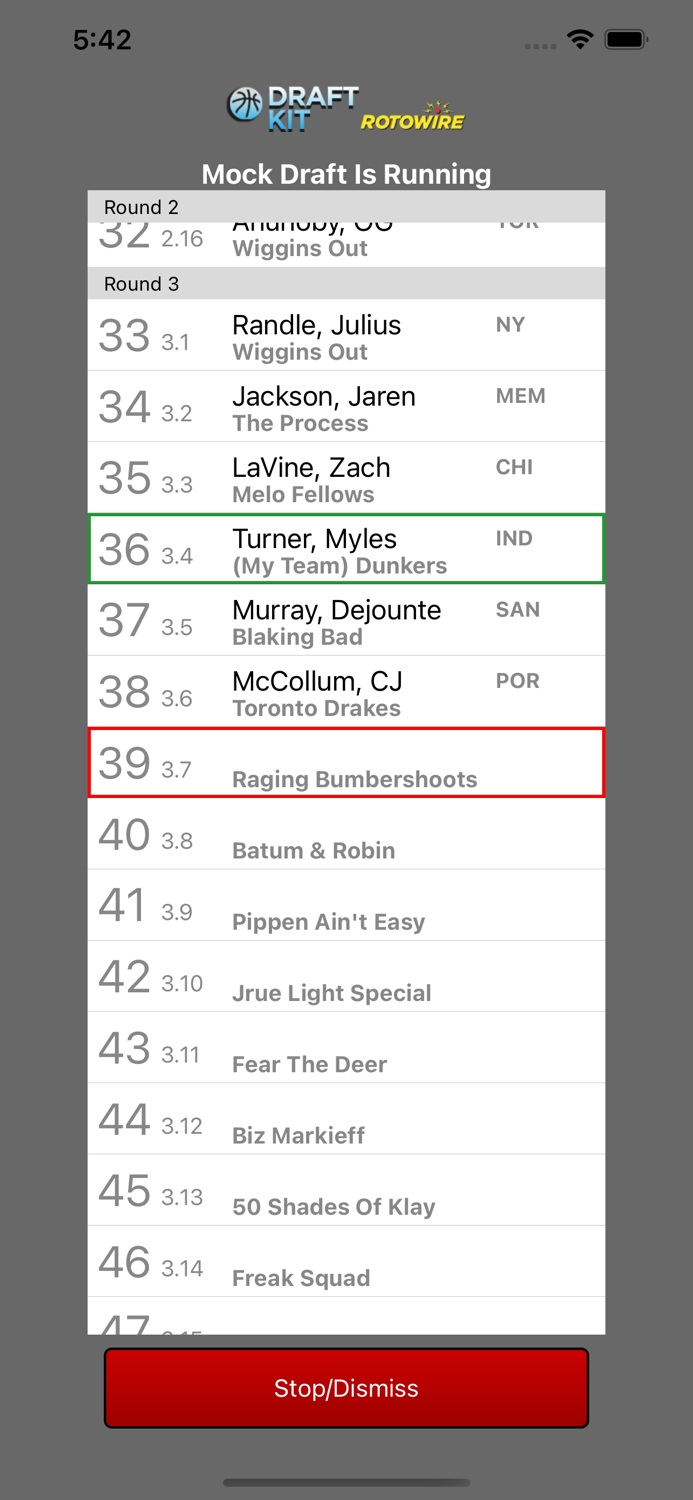Tap the Fear The Deer pick row
This screenshot has height=1500, width=693.
point(346,1046)
